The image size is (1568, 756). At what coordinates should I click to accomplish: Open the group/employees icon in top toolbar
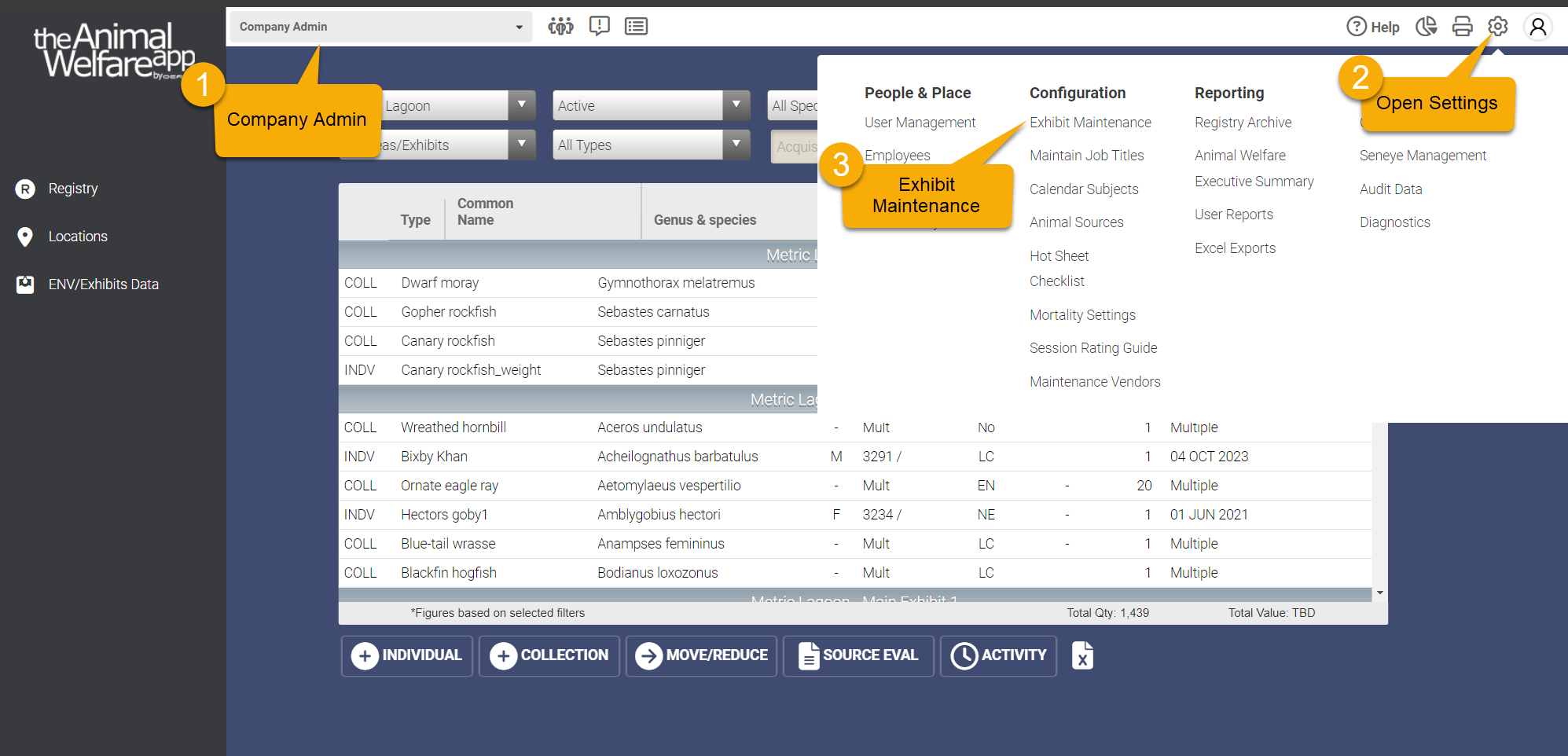click(x=560, y=26)
